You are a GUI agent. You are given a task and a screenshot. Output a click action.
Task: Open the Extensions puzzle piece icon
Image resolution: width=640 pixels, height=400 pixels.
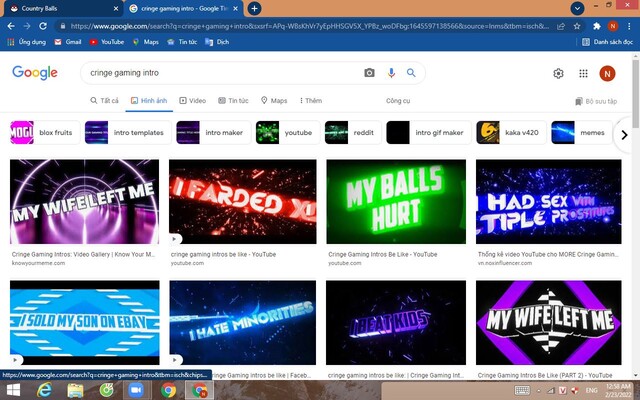click(597, 26)
